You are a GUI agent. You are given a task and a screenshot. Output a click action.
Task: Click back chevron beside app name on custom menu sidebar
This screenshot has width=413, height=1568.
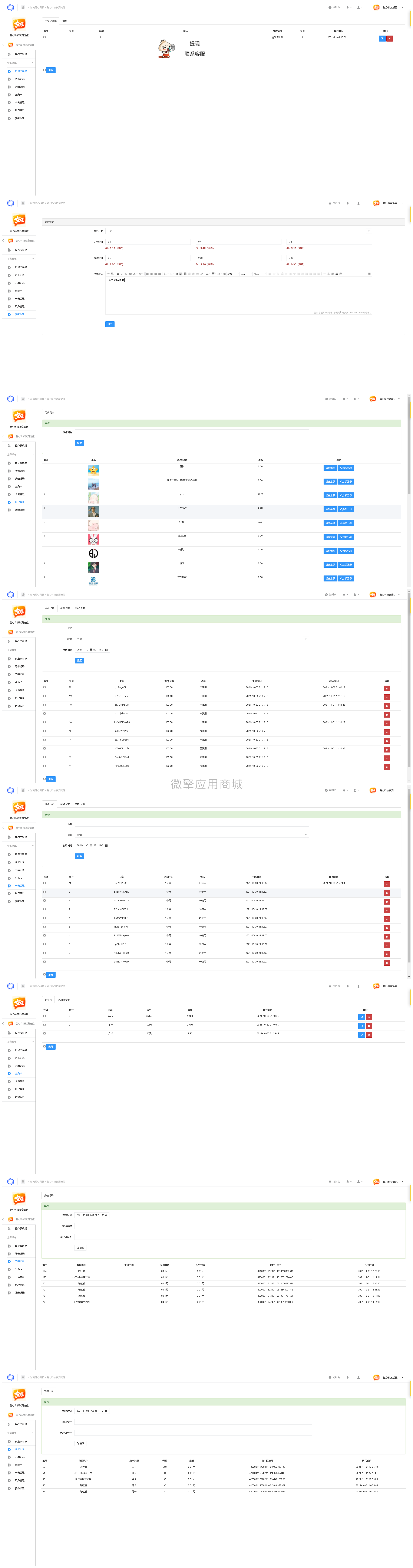point(3,45)
